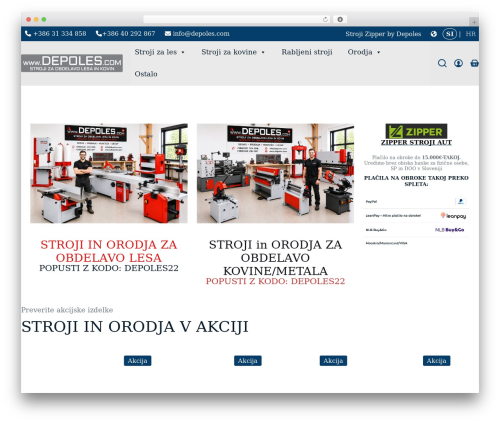Click 'POPUSTI Z KODO: DEPOLES22' under LESA heading
This screenshot has height=423, width=500.
click(109, 268)
